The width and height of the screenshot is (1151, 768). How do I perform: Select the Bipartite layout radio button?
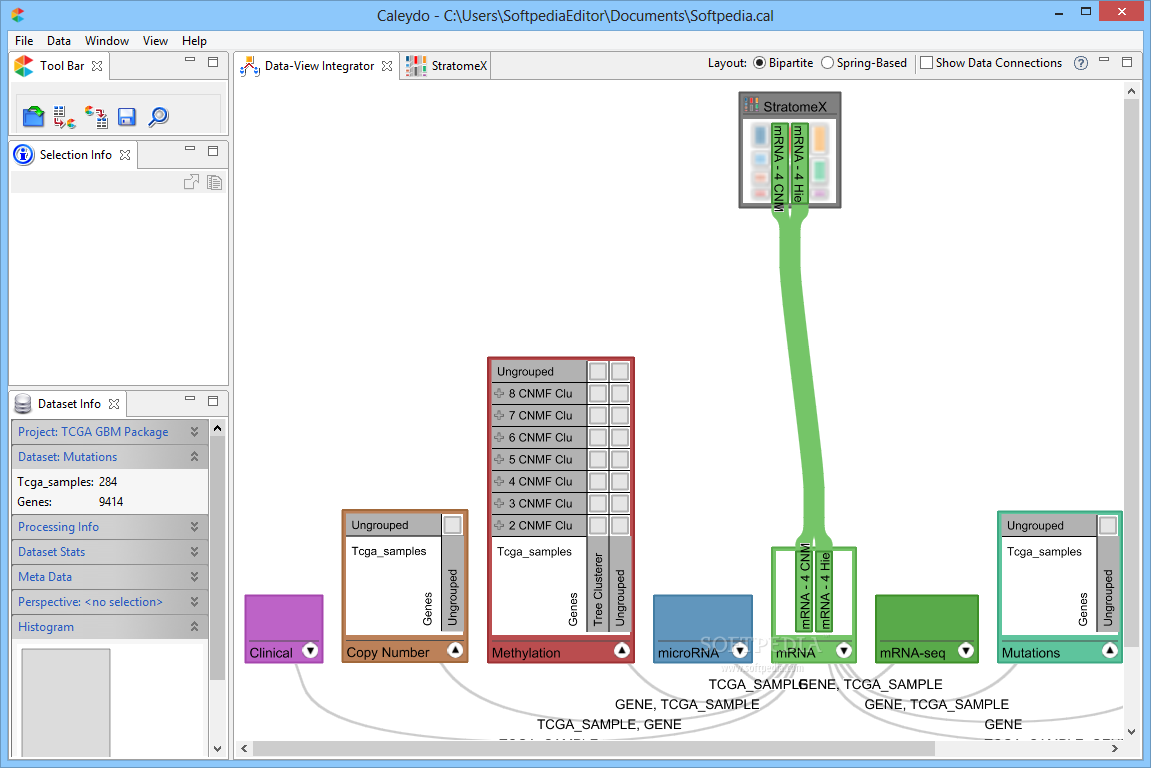(x=759, y=63)
